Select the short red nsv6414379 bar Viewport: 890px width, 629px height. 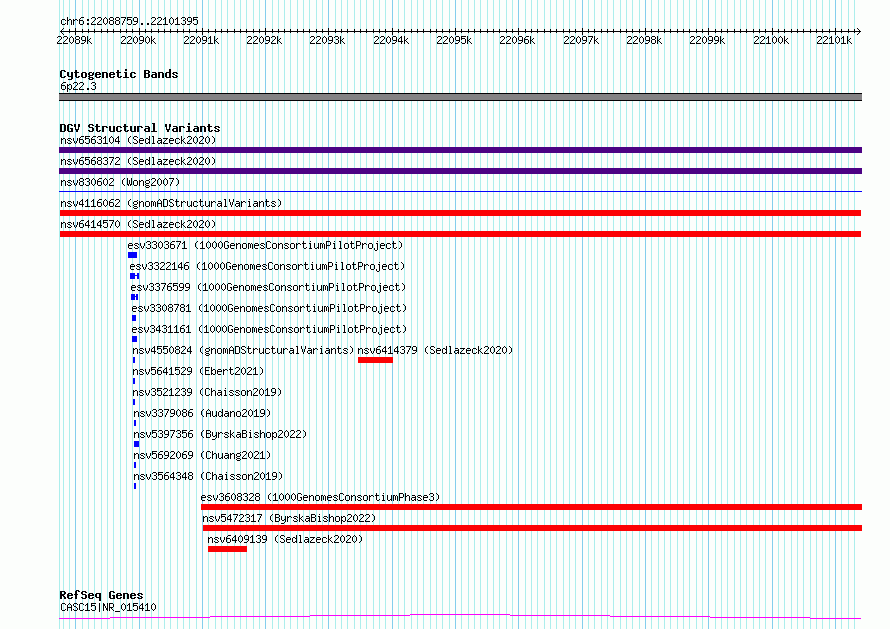tap(375, 360)
